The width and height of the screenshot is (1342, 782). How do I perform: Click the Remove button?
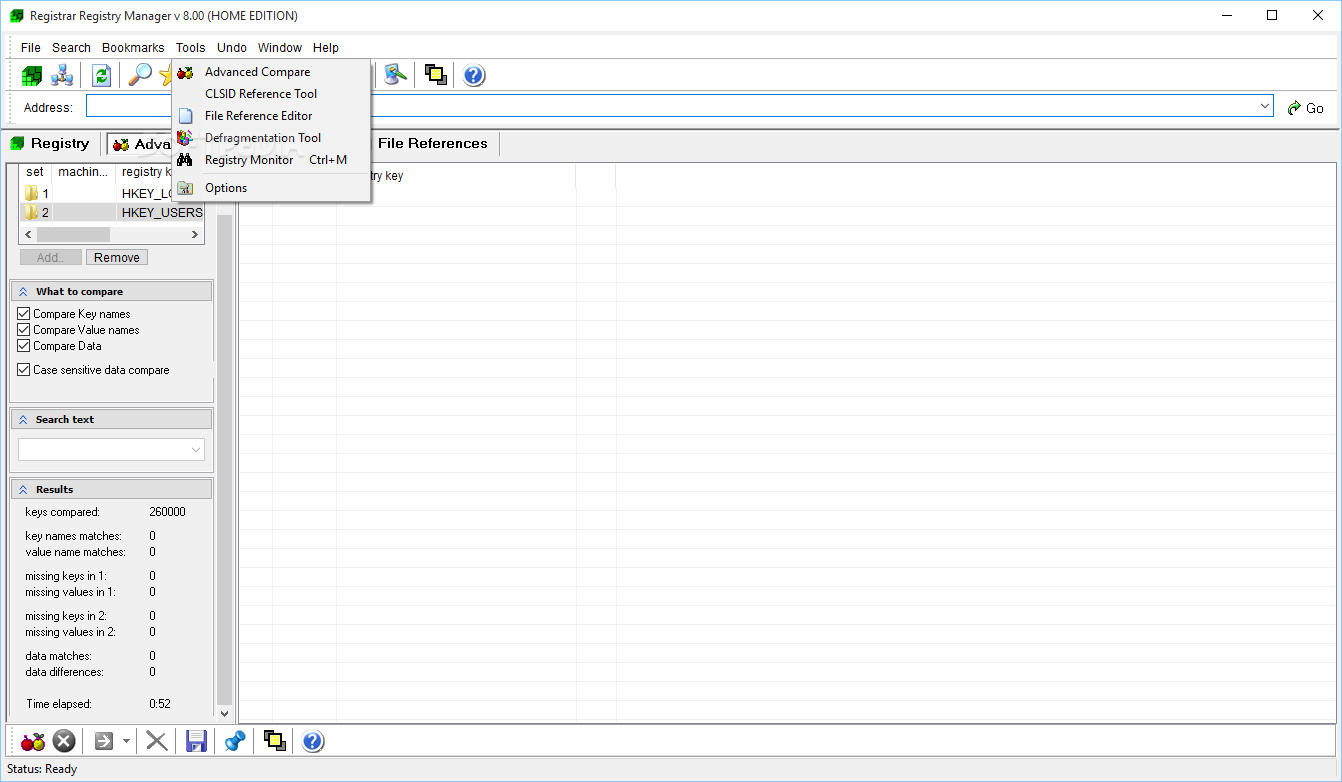[x=117, y=257]
